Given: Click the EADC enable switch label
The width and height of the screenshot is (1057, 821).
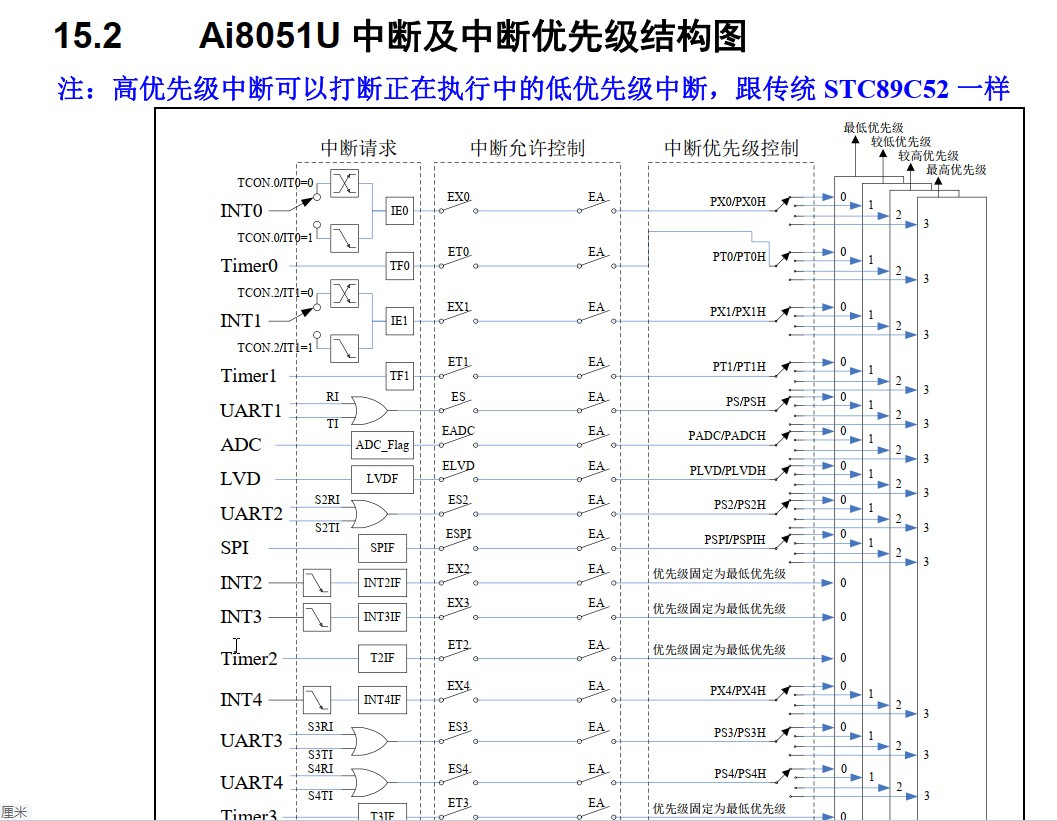Looking at the screenshot, I should (x=458, y=431).
